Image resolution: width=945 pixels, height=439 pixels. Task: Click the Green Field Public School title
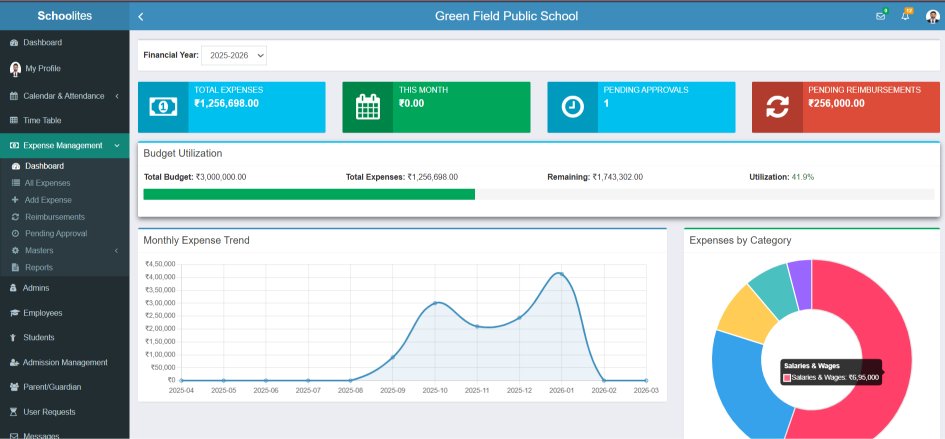(x=506, y=16)
